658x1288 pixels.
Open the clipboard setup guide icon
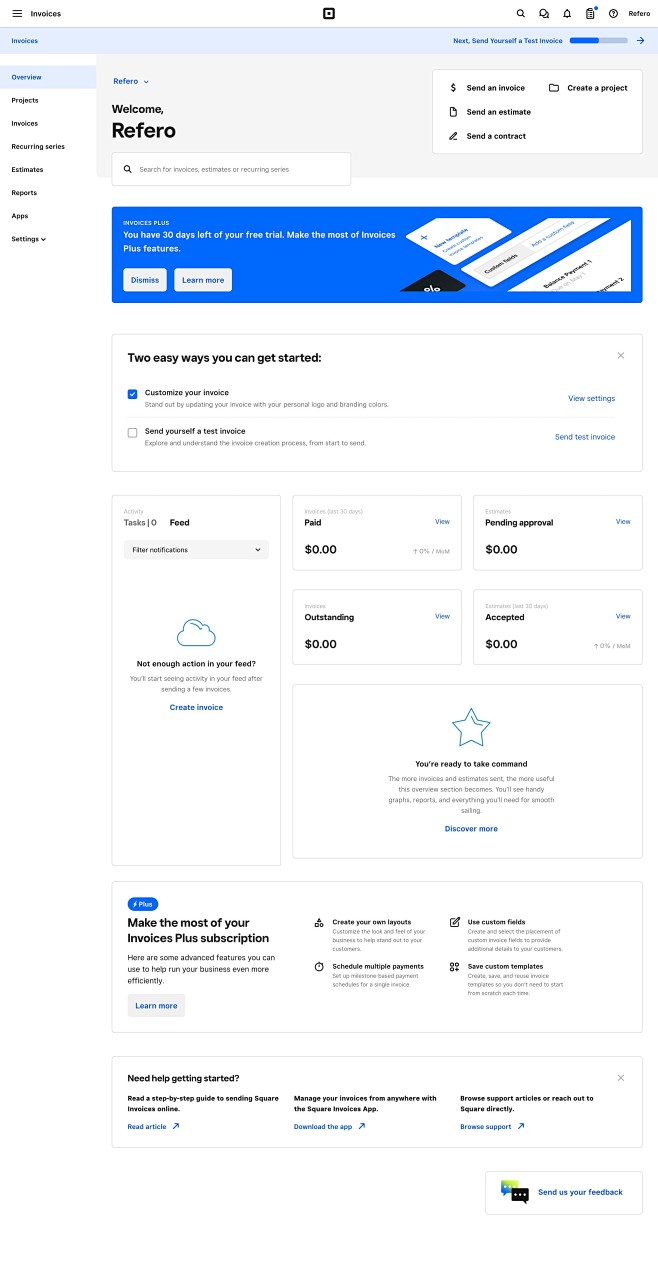click(x=590, y=14)
